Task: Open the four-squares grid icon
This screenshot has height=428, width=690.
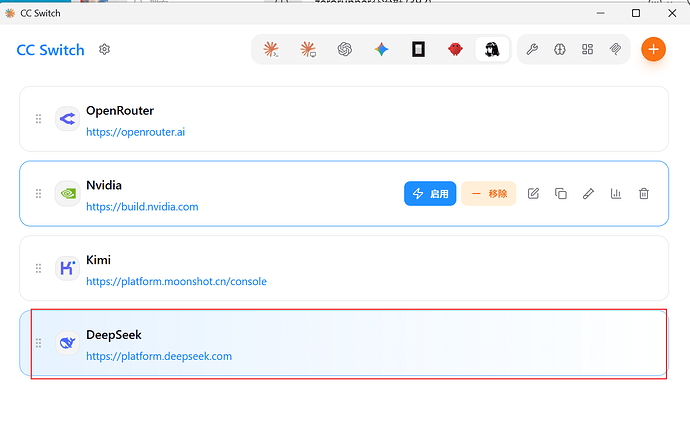Action: [x=587, y=49]
